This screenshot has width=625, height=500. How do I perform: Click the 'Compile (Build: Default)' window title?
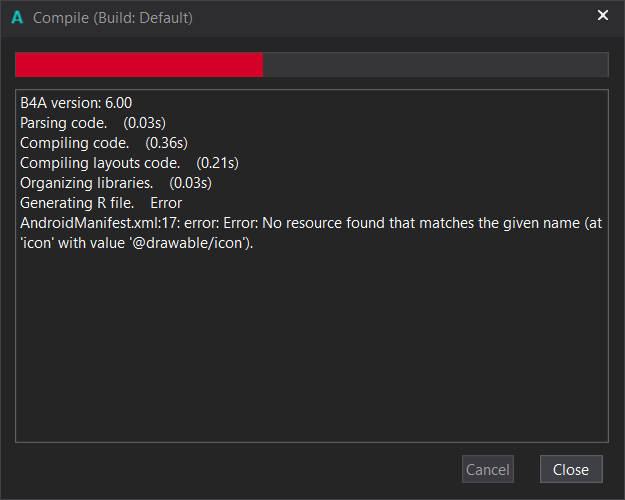tap(113, 17)
